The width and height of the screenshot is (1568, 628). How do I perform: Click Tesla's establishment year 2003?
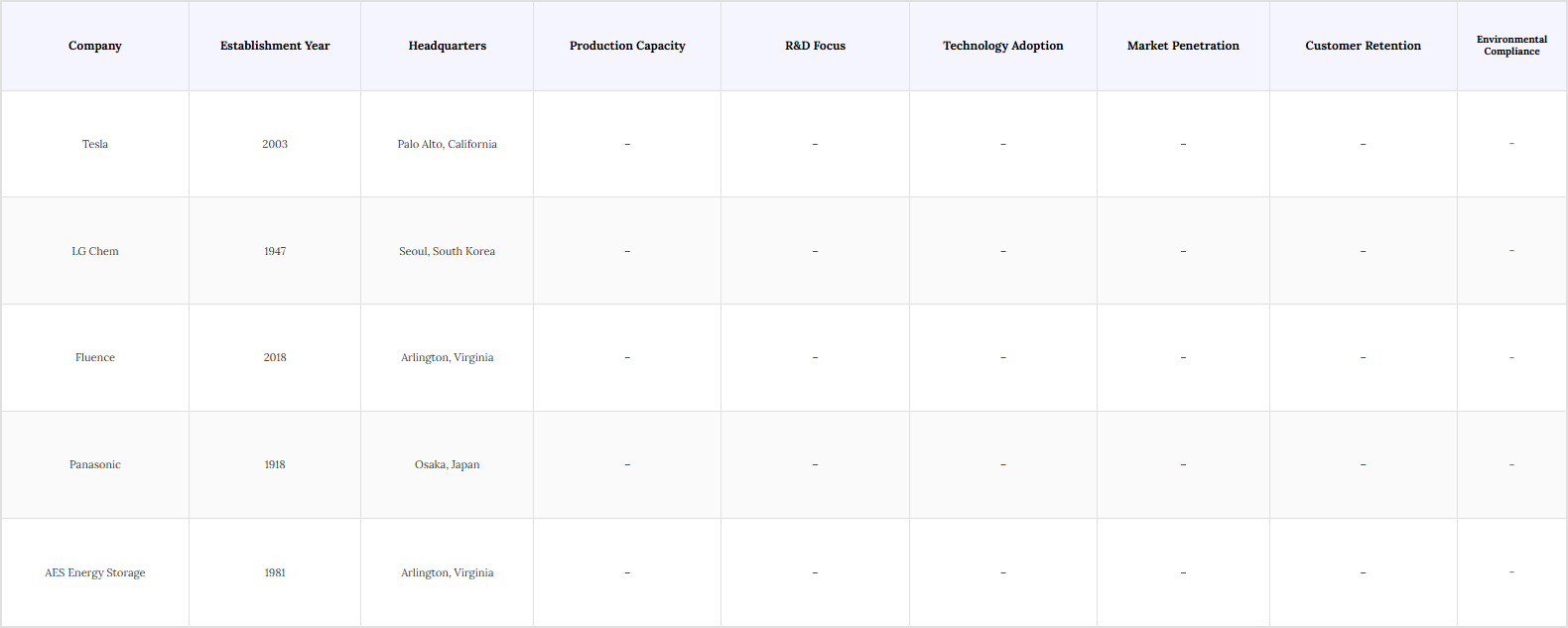coord(275,144)
